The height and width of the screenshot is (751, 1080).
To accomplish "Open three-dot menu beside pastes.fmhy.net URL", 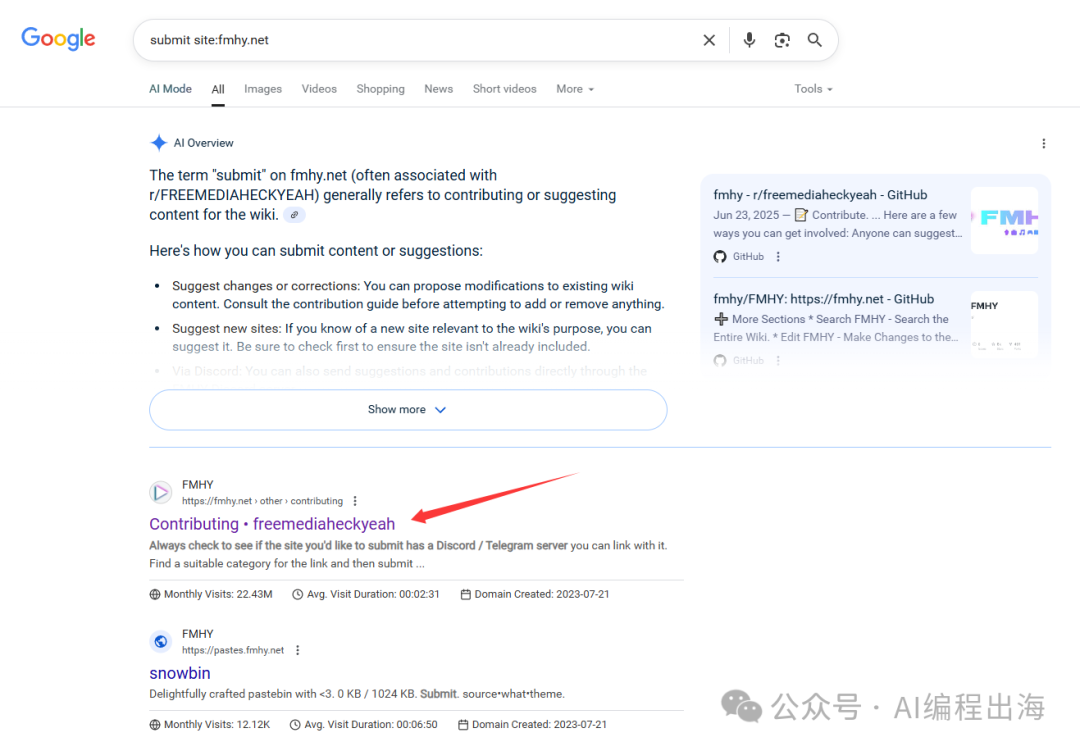I will (297, 650).
